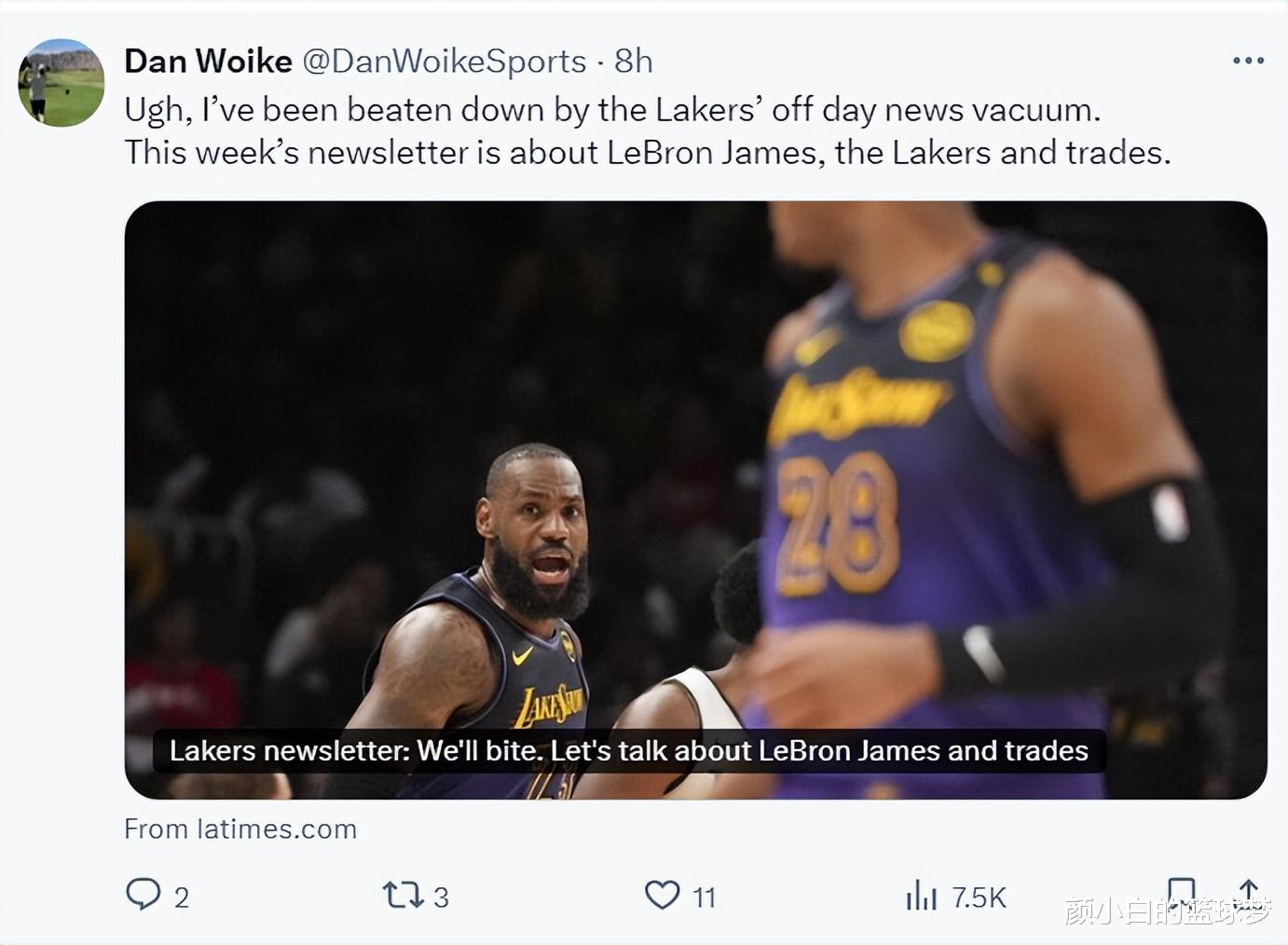1288x945 pixels.
Task: Click the reply speech bubble icon
Action: (x=143, y=894)
